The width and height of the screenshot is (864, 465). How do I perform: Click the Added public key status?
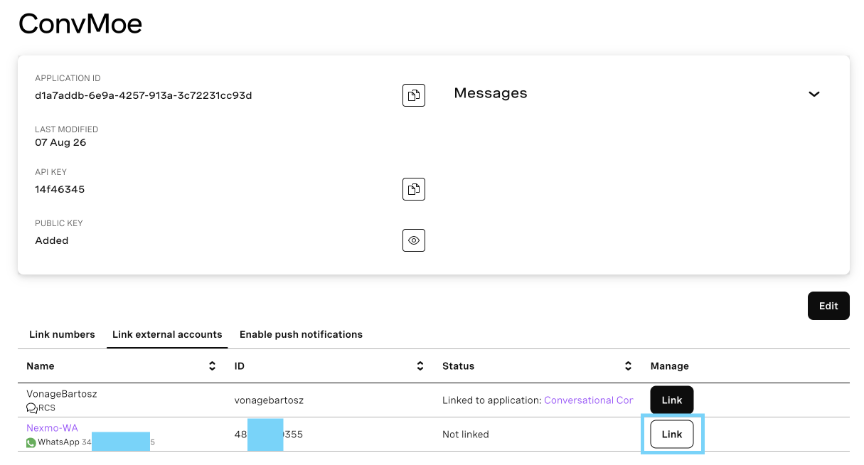click(52, 240)
